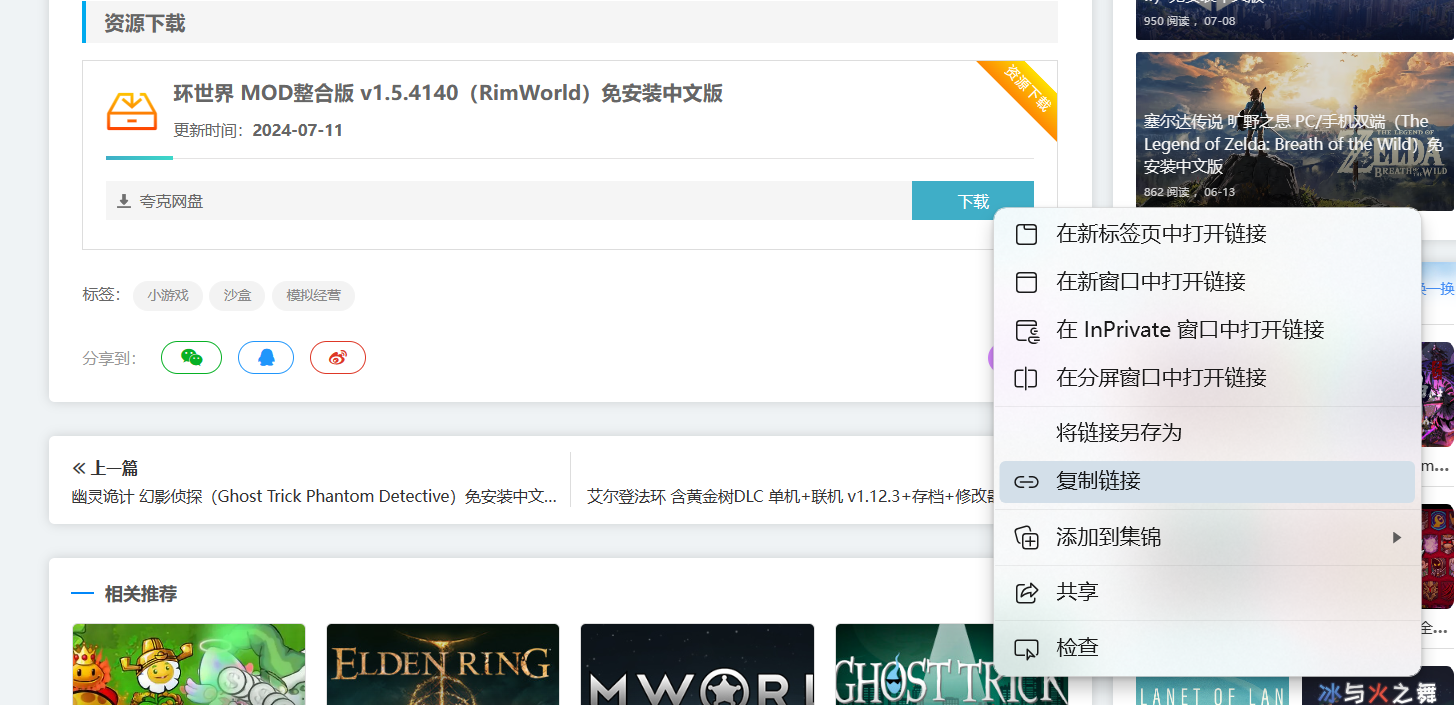The height and width of the screenshot is (705, 1456).
Task: Choose 在 InPrivate 窗口中打开链接
Action: (x=1207, y=330)
